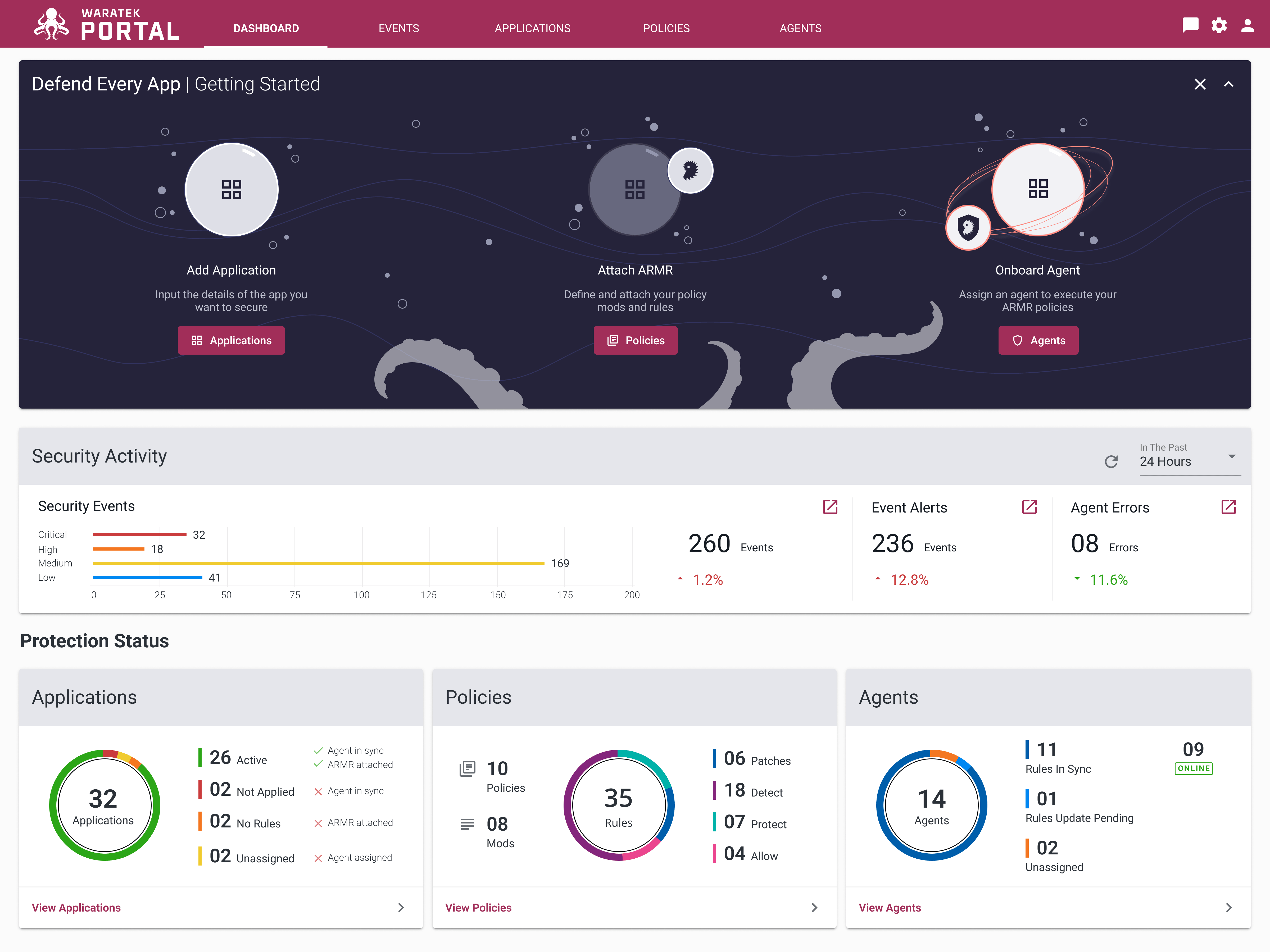Image resolution: width=1270 pixels, height=952 pixels.
Task: Open the settings gear icon
Action: pyautogui.click(x=1219, y=25)
